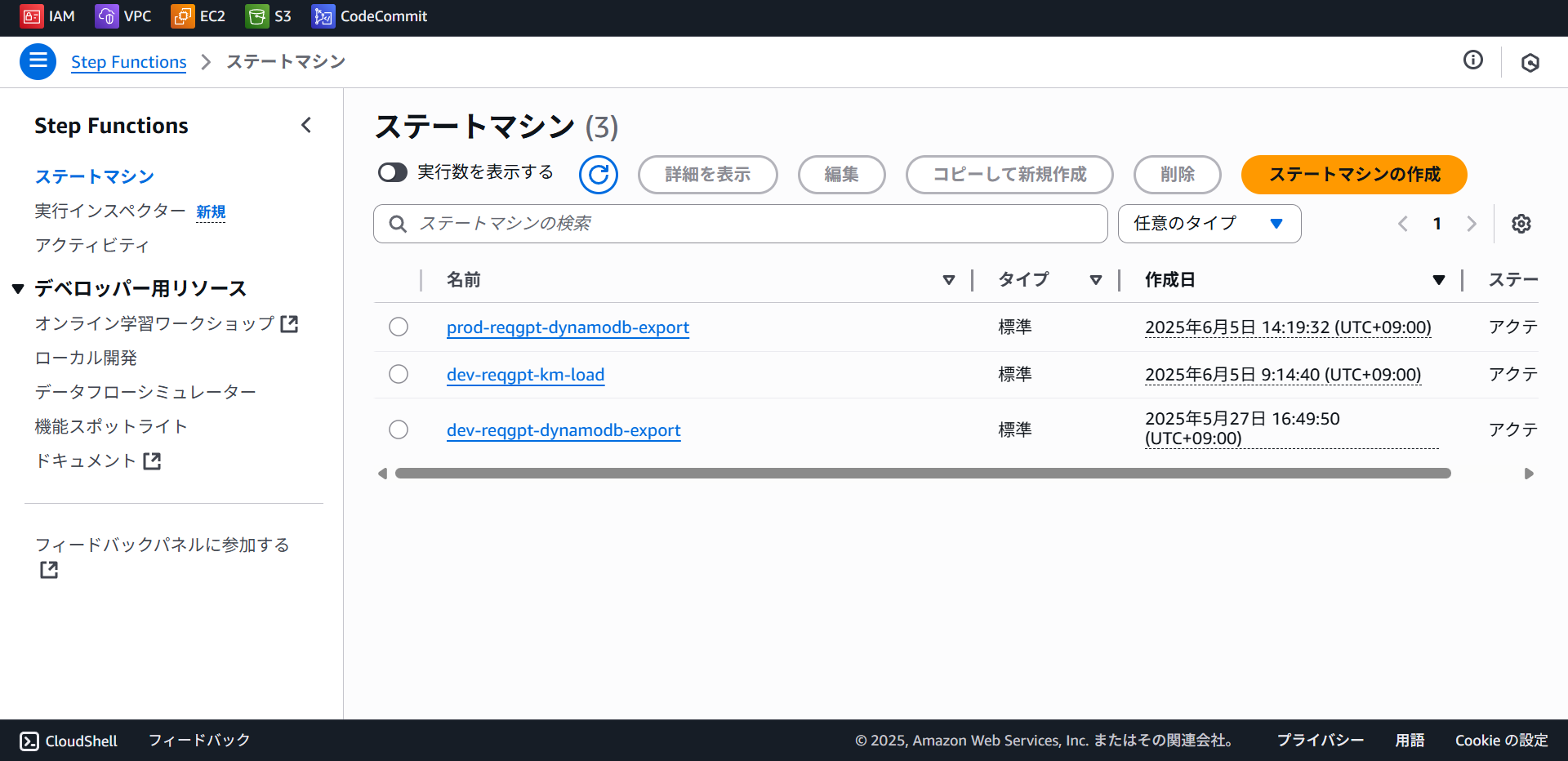Click 編集 button
The image size is (1568, 761).
(841, 175)
